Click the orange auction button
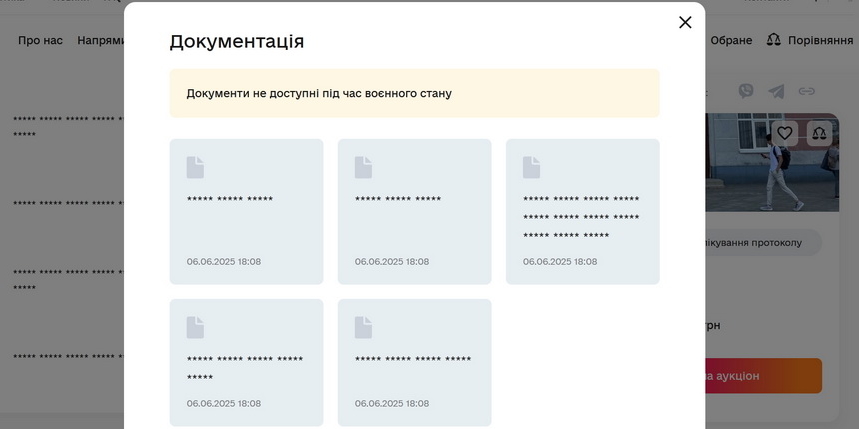The height and width of the screenshot is (429, 859). 763,376
